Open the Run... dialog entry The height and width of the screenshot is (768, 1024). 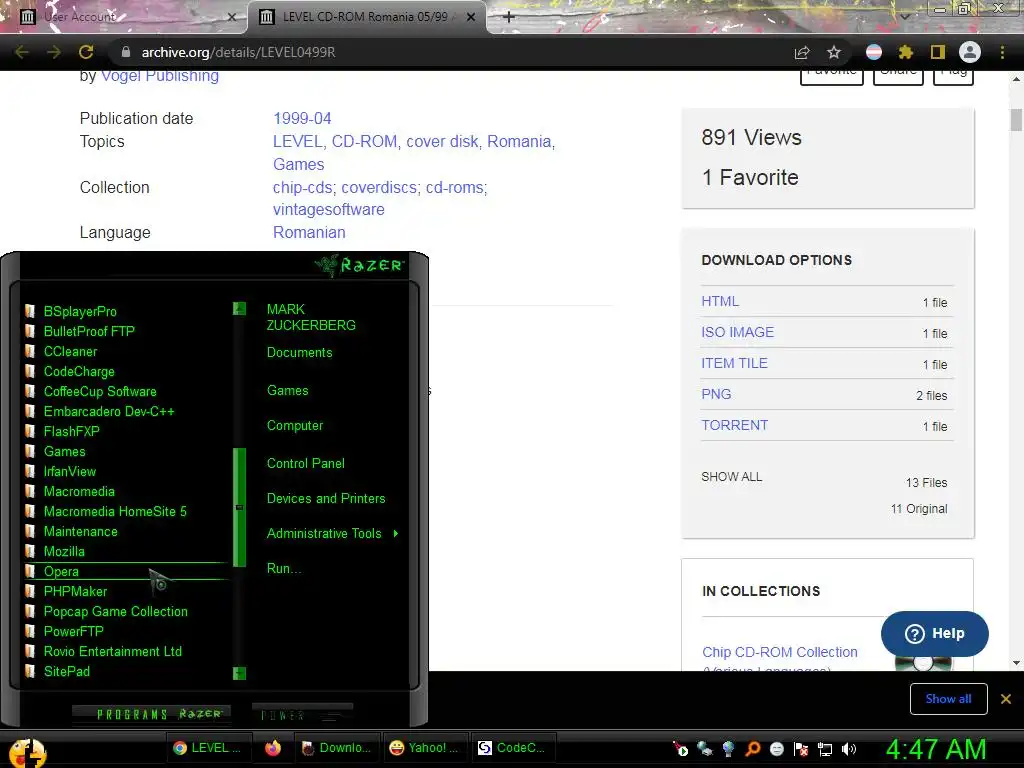click(x=283, y=568)
